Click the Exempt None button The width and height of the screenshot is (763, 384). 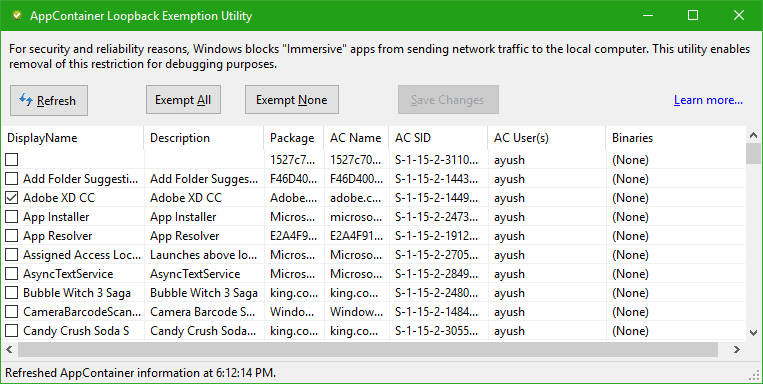[291, 100]
